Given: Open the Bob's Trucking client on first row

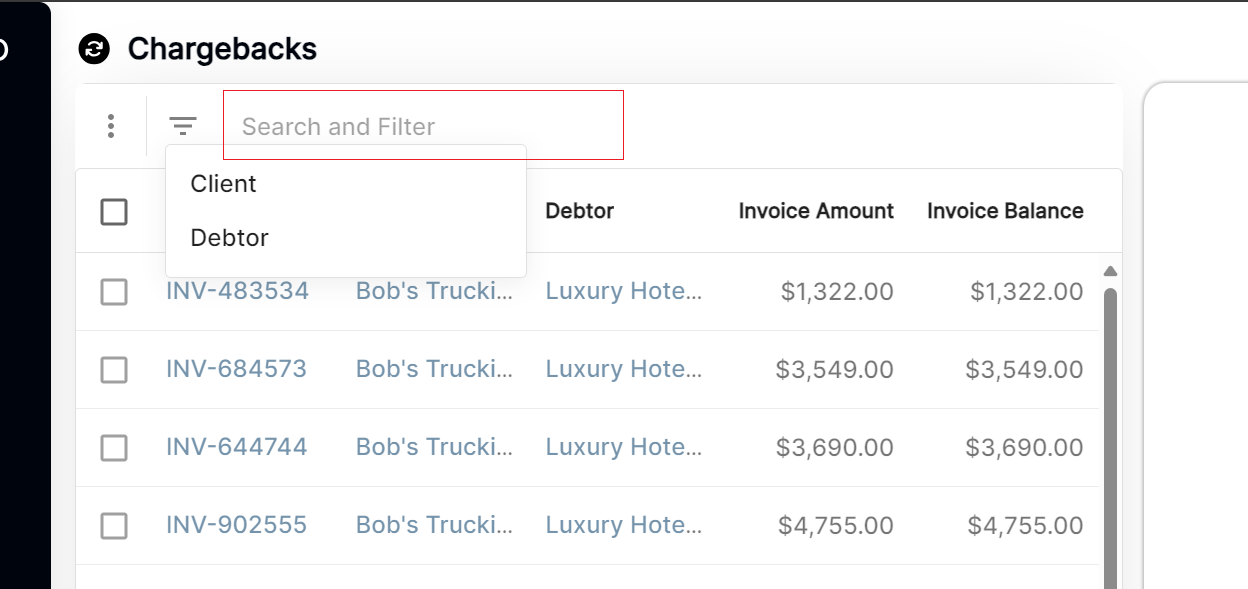Looking at the screenshot, I should [434, 291].
